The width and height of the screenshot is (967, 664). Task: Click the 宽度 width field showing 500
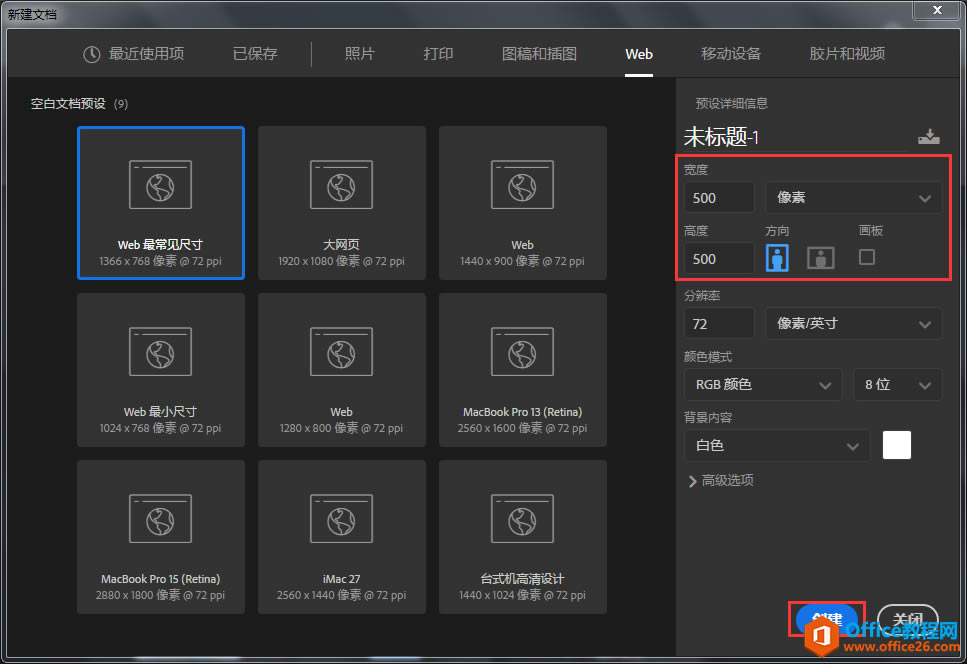(x=719, y=198)
